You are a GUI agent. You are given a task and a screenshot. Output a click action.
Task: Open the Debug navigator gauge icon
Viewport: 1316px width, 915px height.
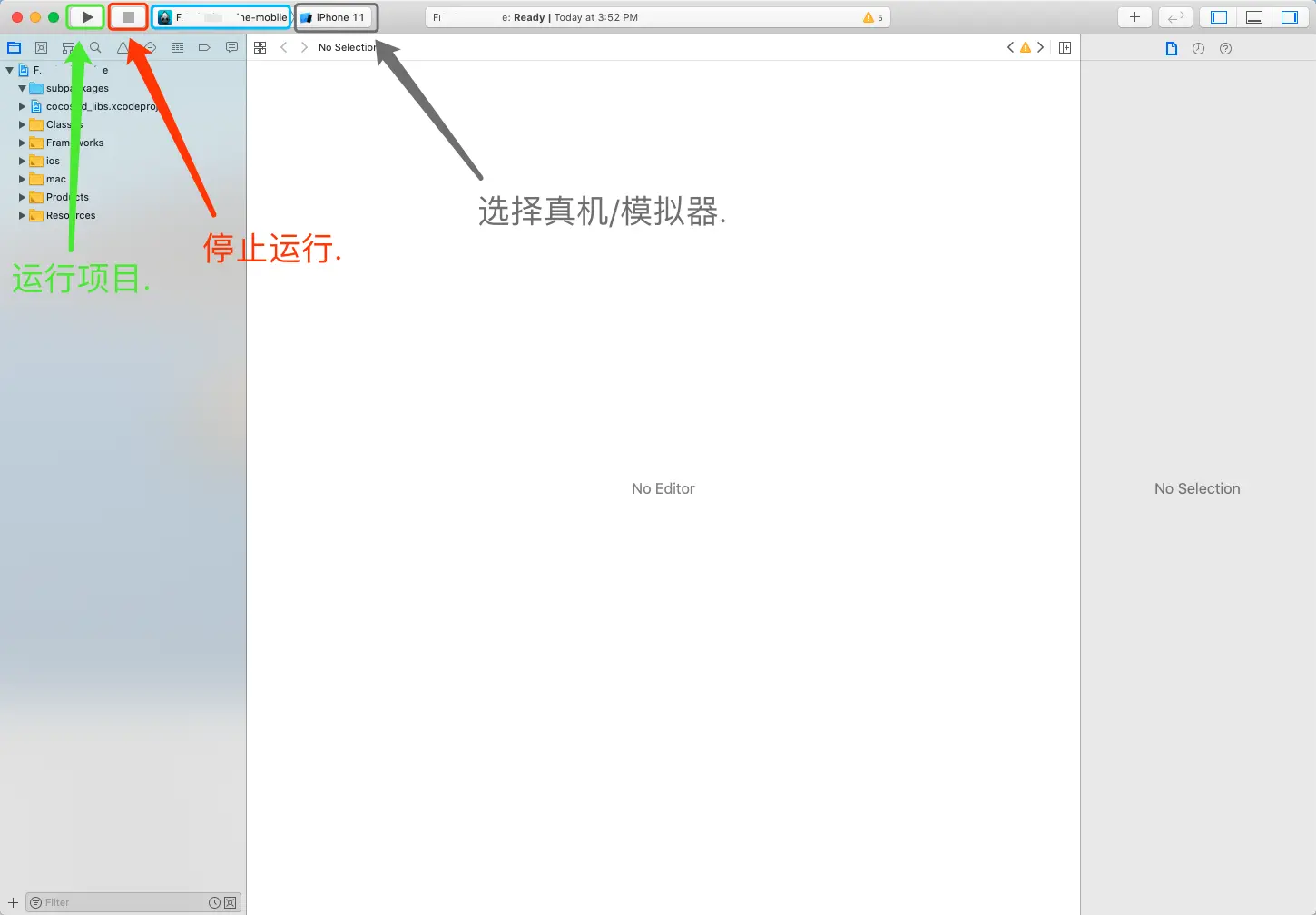point(177,47)
